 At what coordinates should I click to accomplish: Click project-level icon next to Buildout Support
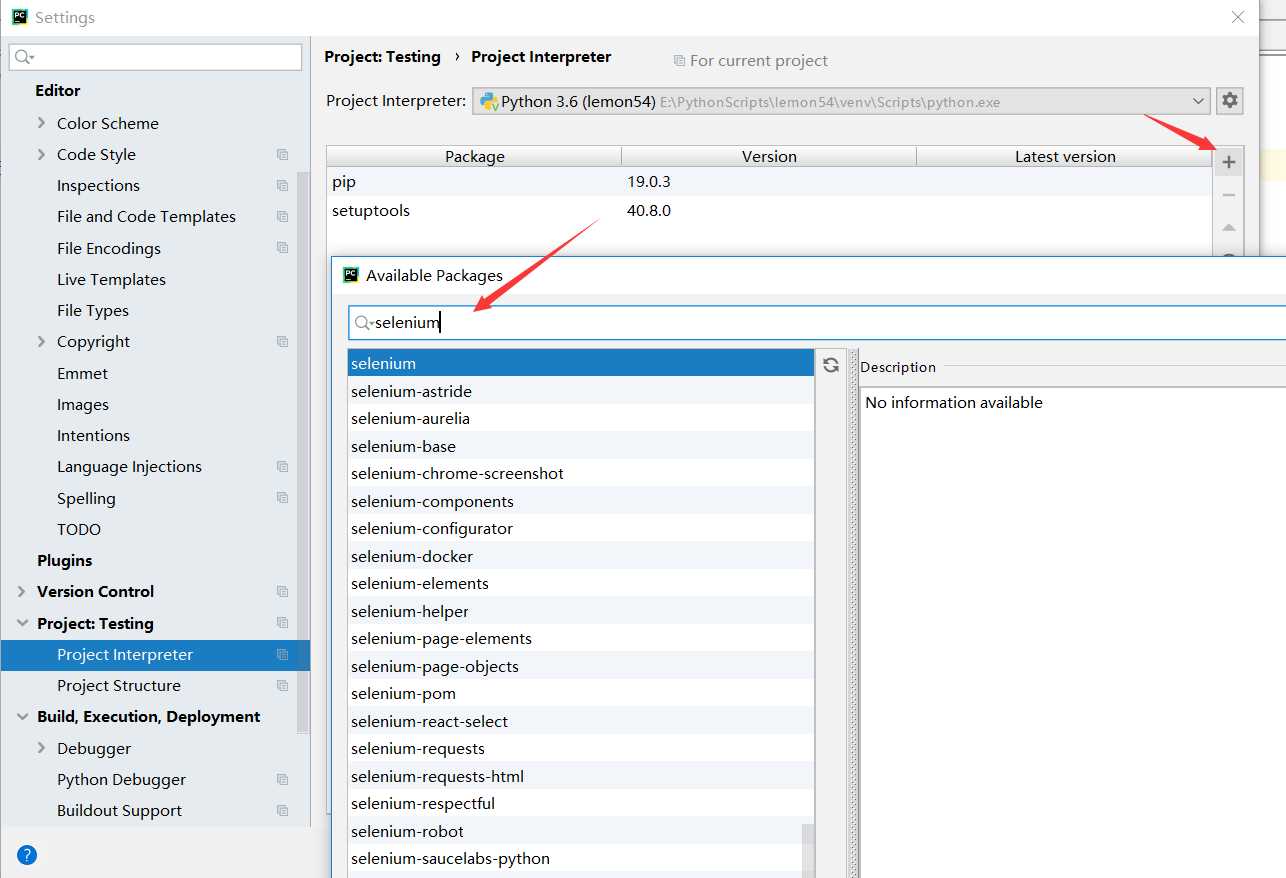[283, 811]
